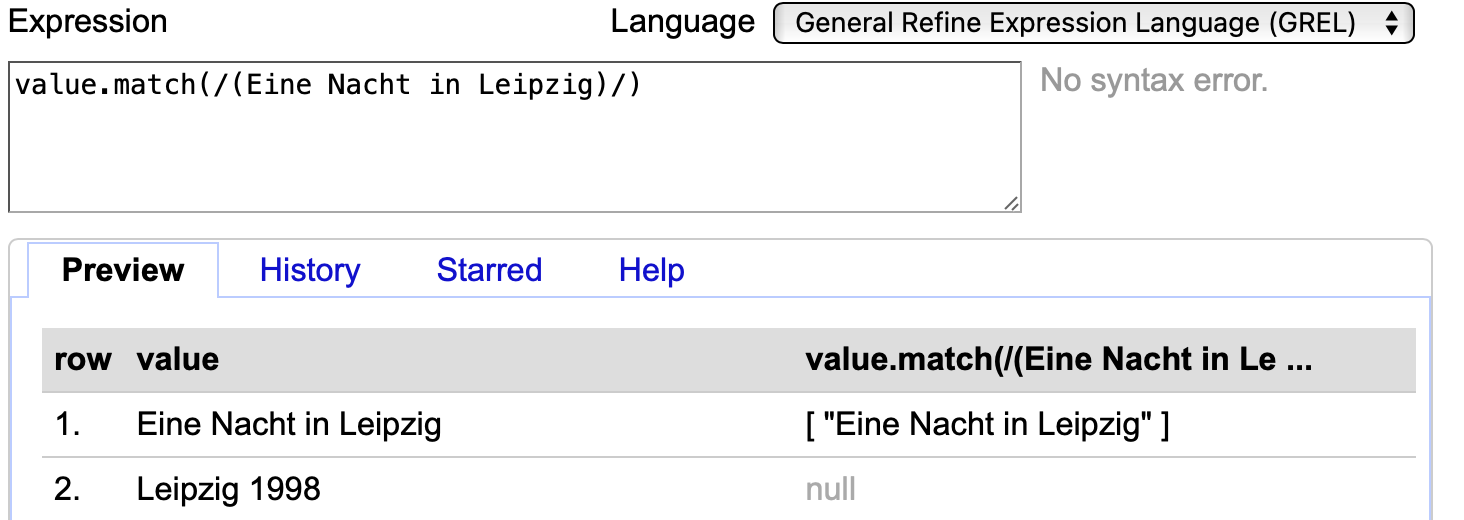1464x520 pixels.
Task: Open the Starred tab
Action: [489, 270]
